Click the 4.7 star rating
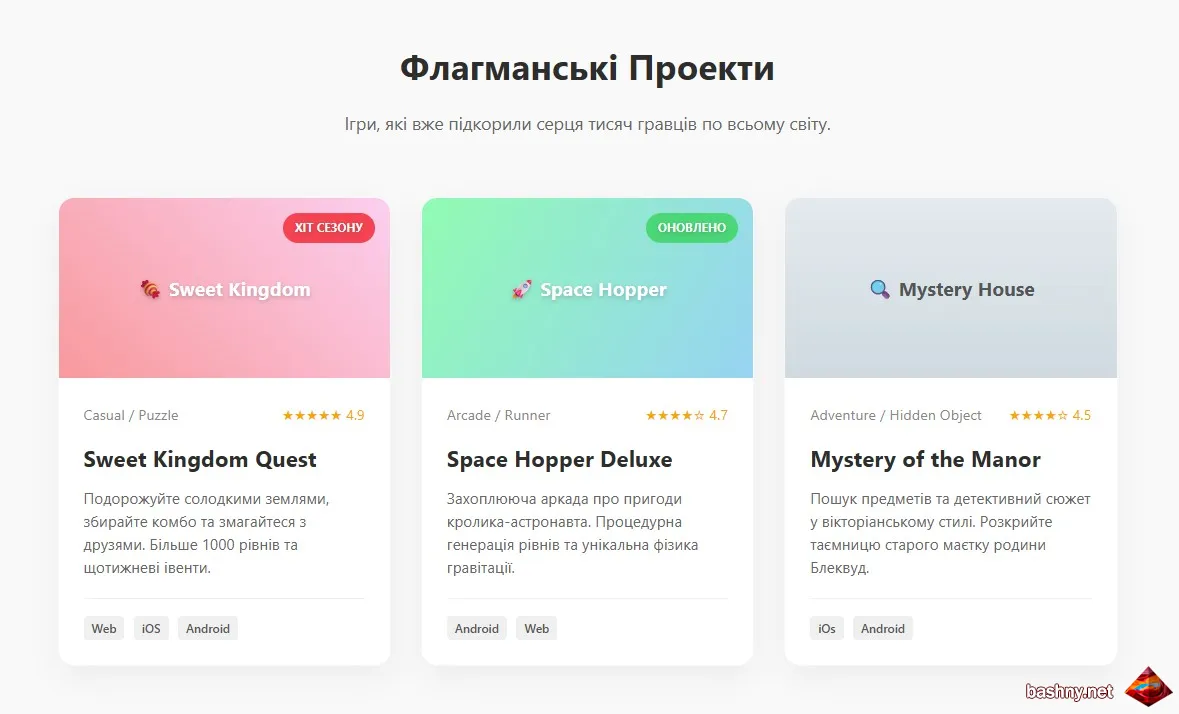 click(x=686, y=416)
